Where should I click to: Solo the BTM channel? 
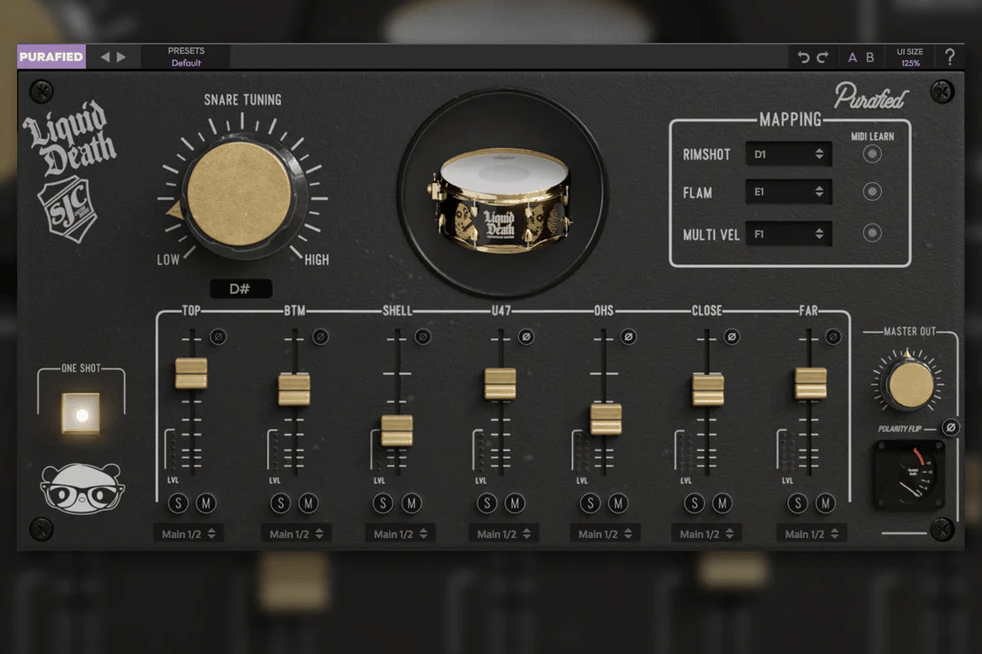281,503
